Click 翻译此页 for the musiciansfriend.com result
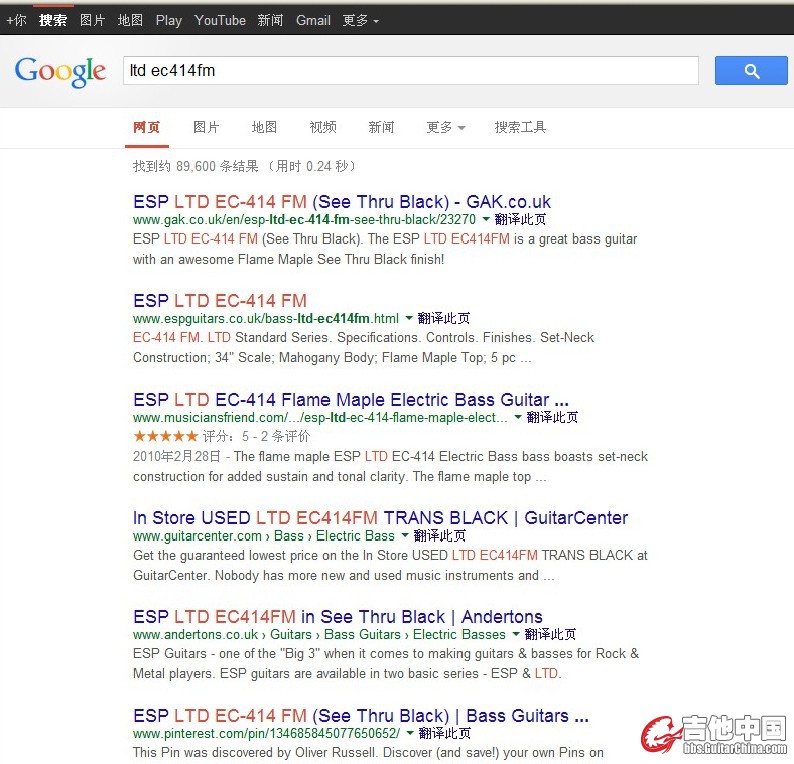Screen dimensions: 794x764 click(552, 417)
